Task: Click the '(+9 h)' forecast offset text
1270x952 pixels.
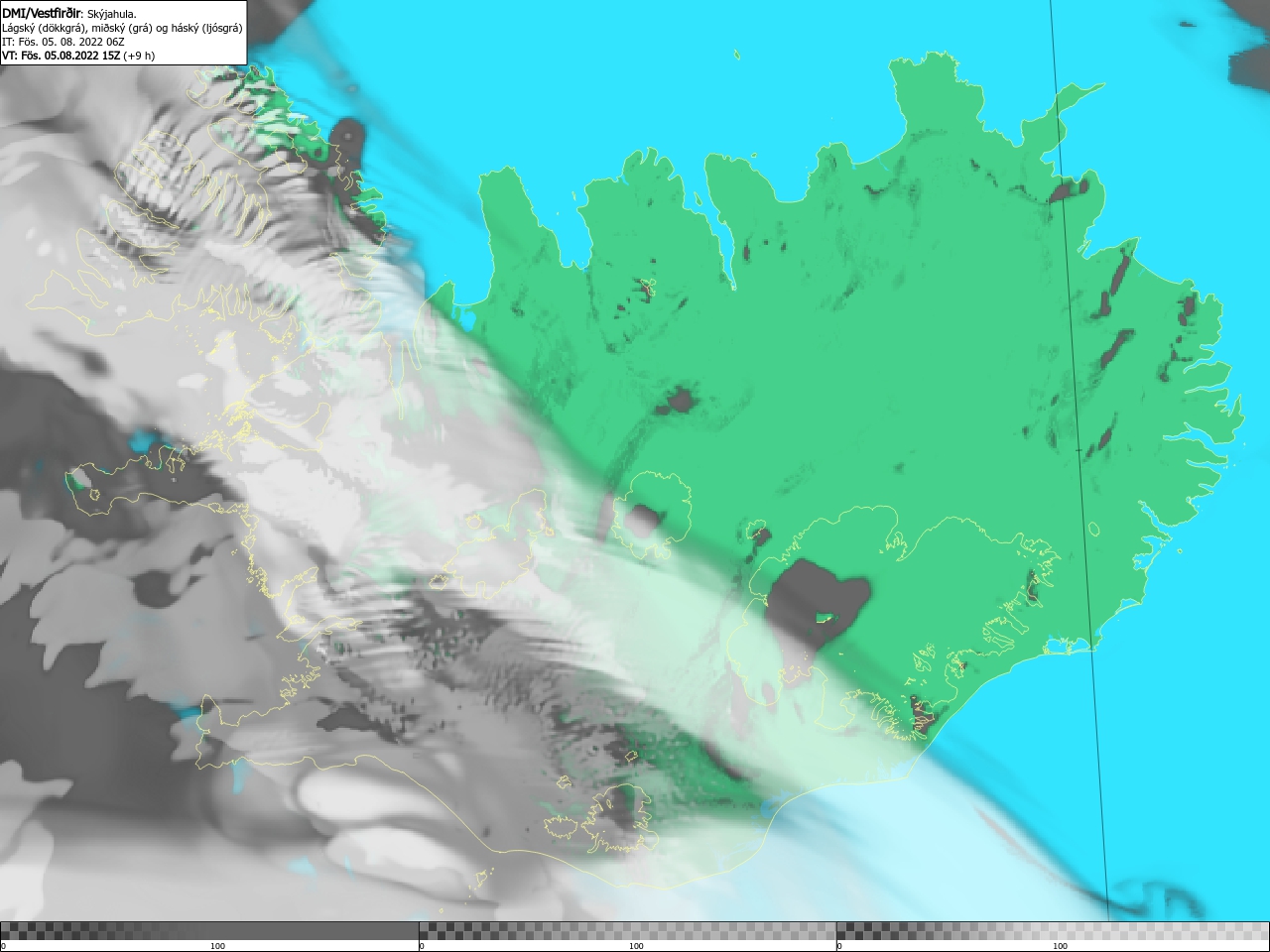Action: point(140,56)
